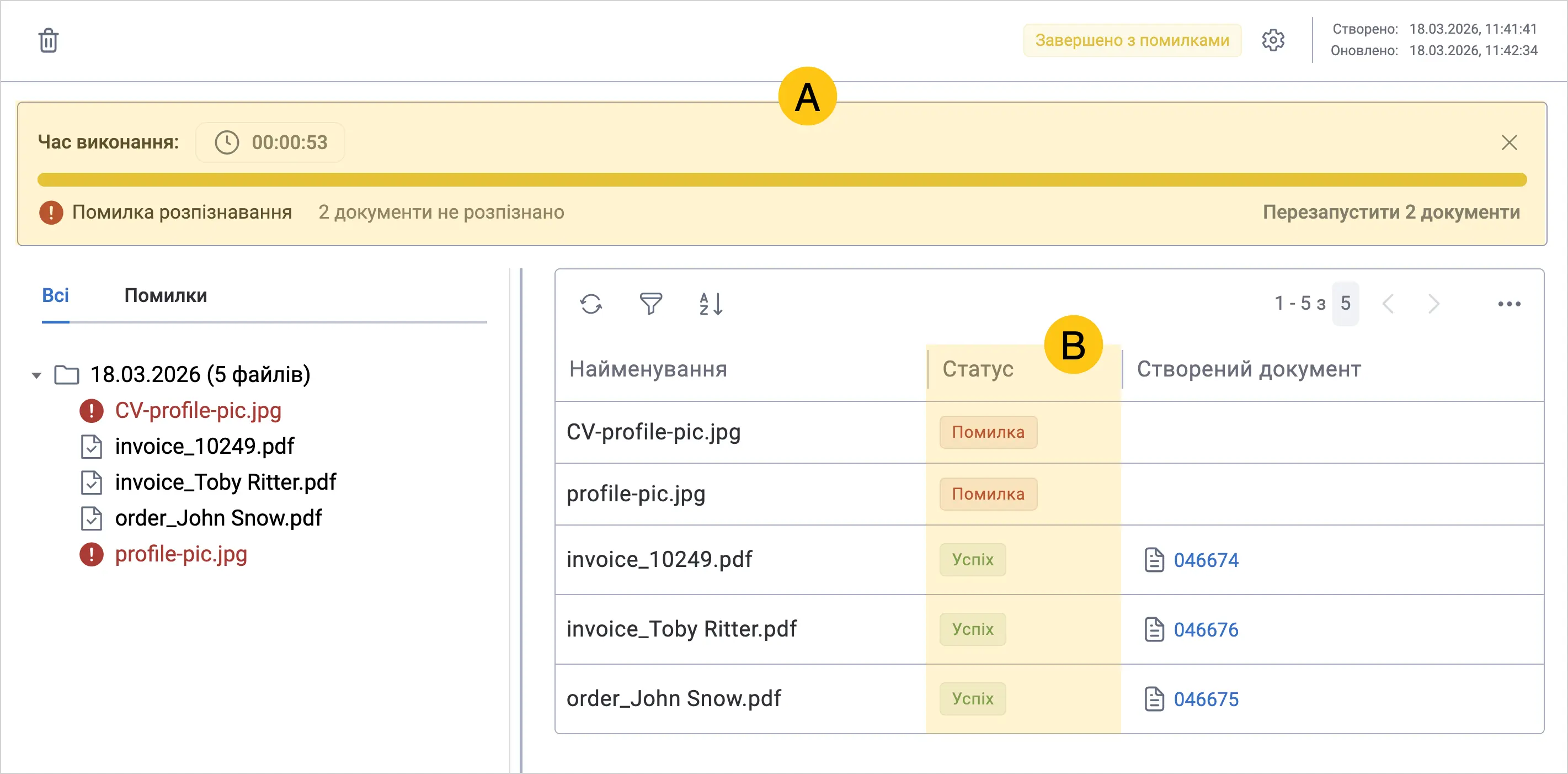The image size is (1568, 774).
Task: Click the 2 документи не розпізнано text
Action: click(x=441, y=212)
